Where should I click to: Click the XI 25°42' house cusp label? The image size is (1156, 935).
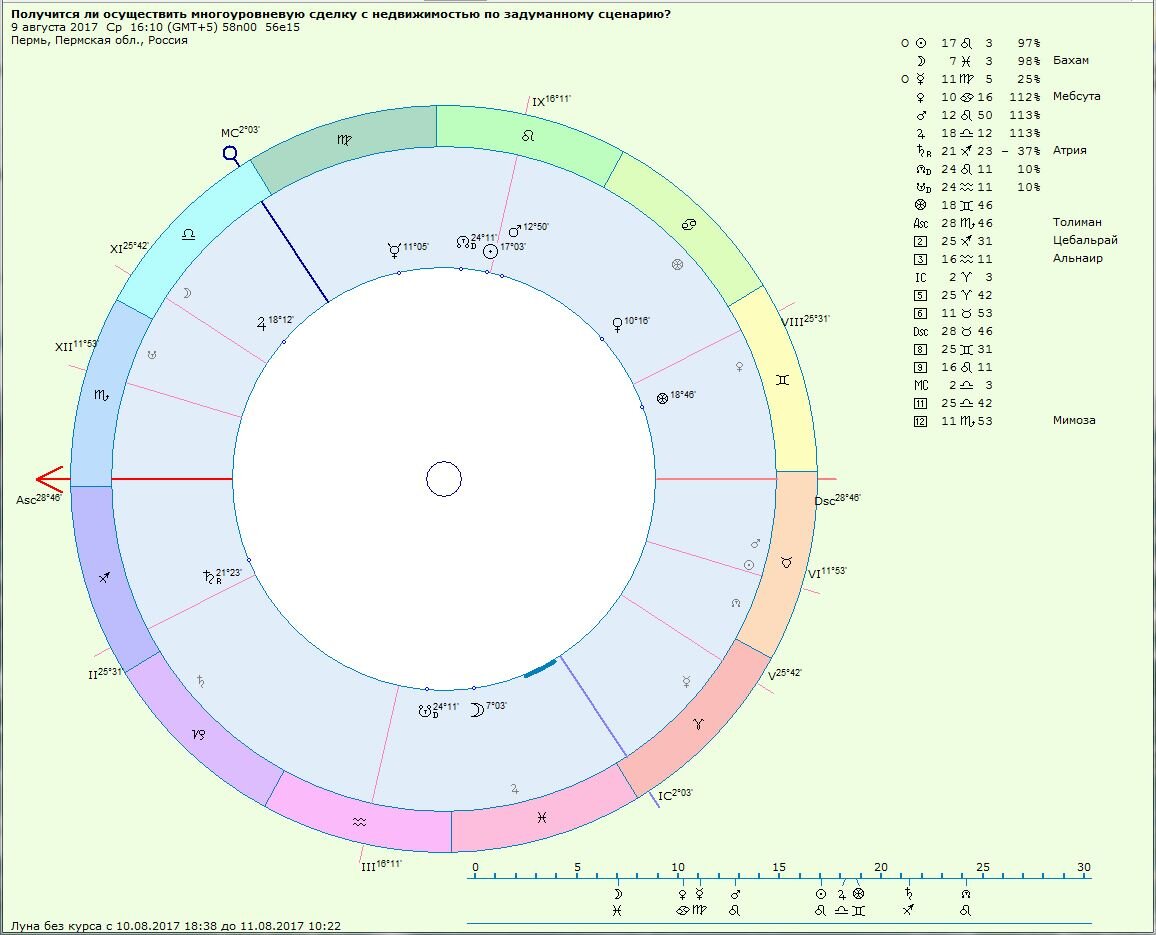[x=129, y=248]
